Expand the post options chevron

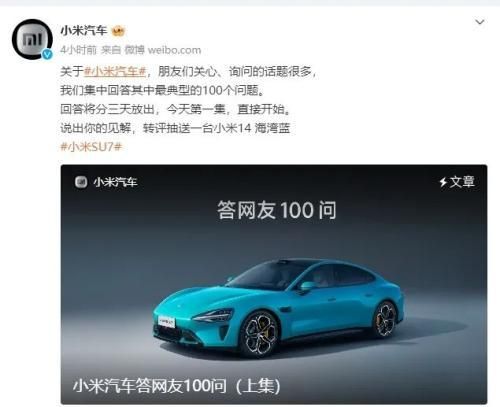[479, 22]
